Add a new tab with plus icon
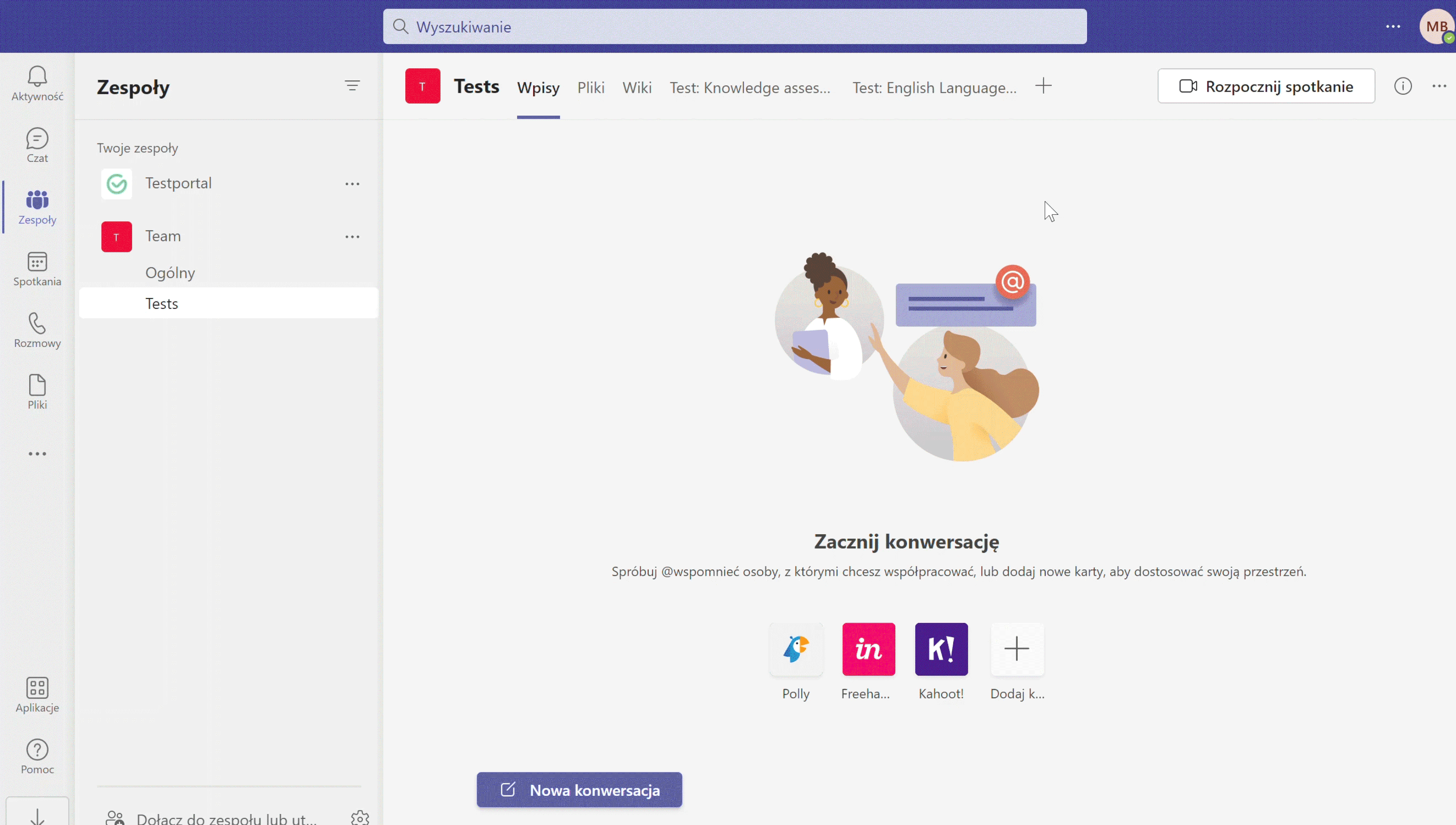 [1043, 86]
